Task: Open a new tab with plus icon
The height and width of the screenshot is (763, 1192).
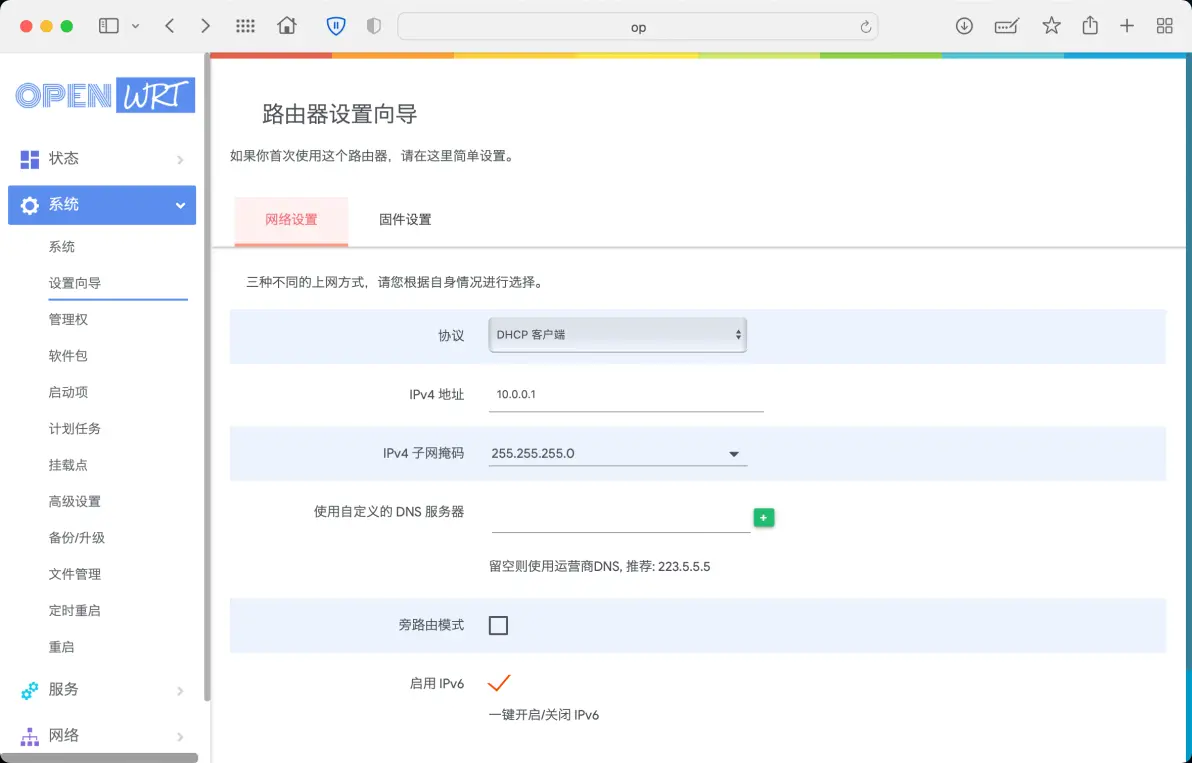Action: tap(1127, 26)
